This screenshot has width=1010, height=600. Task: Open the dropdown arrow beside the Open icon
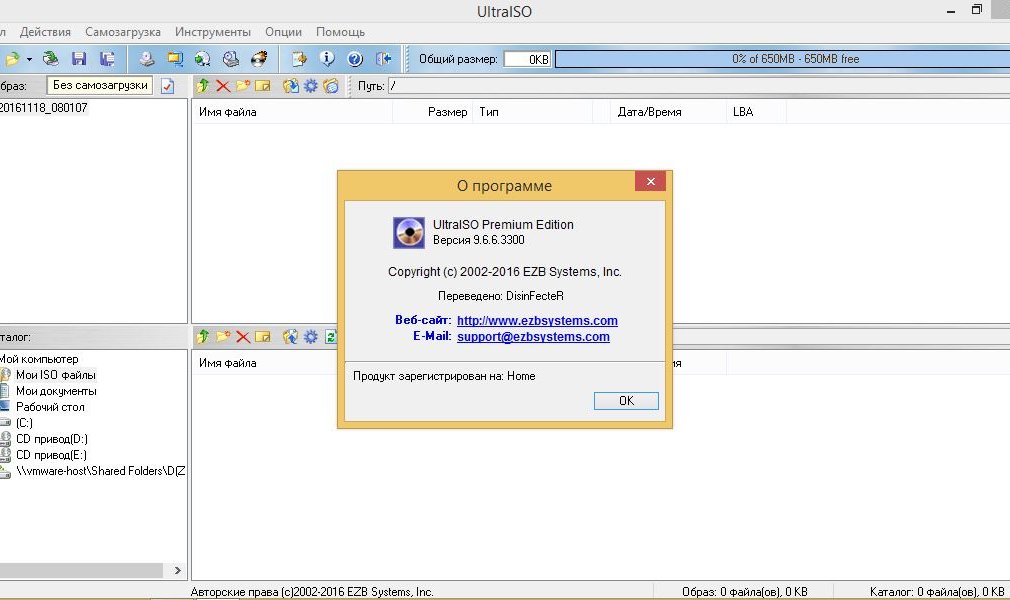point(29,59)
